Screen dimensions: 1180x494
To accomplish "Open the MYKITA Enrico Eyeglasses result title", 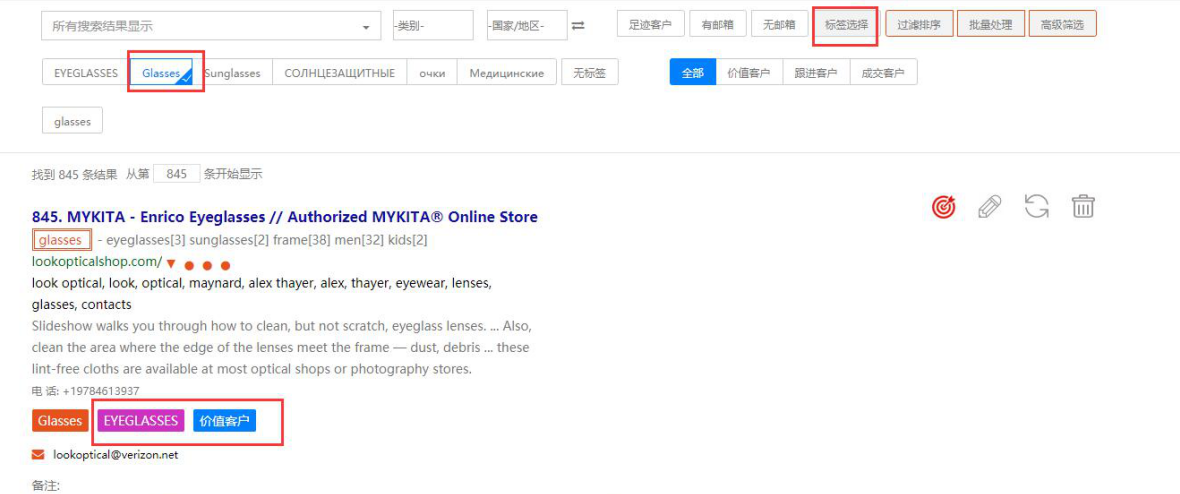I will pyautogui.click(x=284, y=217).
